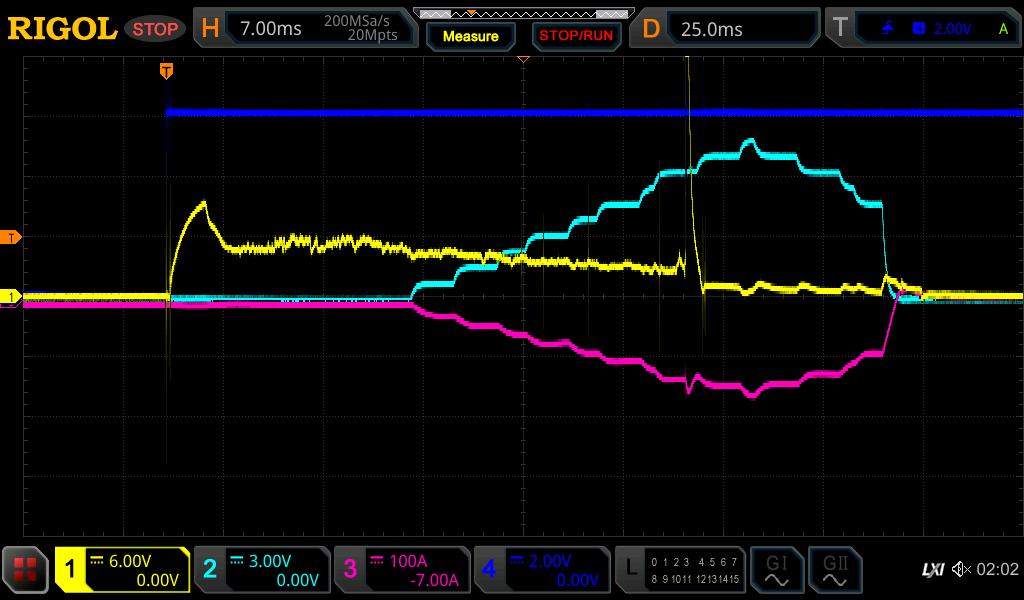Click the LXI network status icon
1024x600 pixels.
pos(932,569)
